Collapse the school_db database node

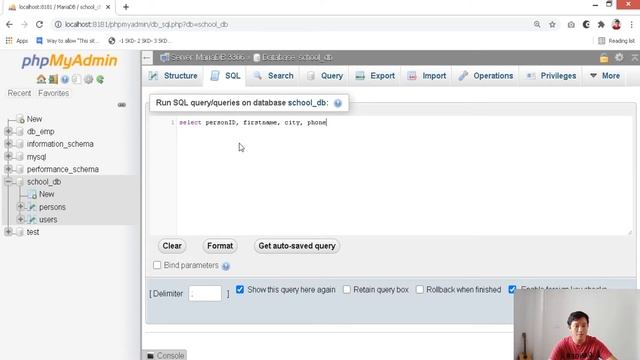8,182
